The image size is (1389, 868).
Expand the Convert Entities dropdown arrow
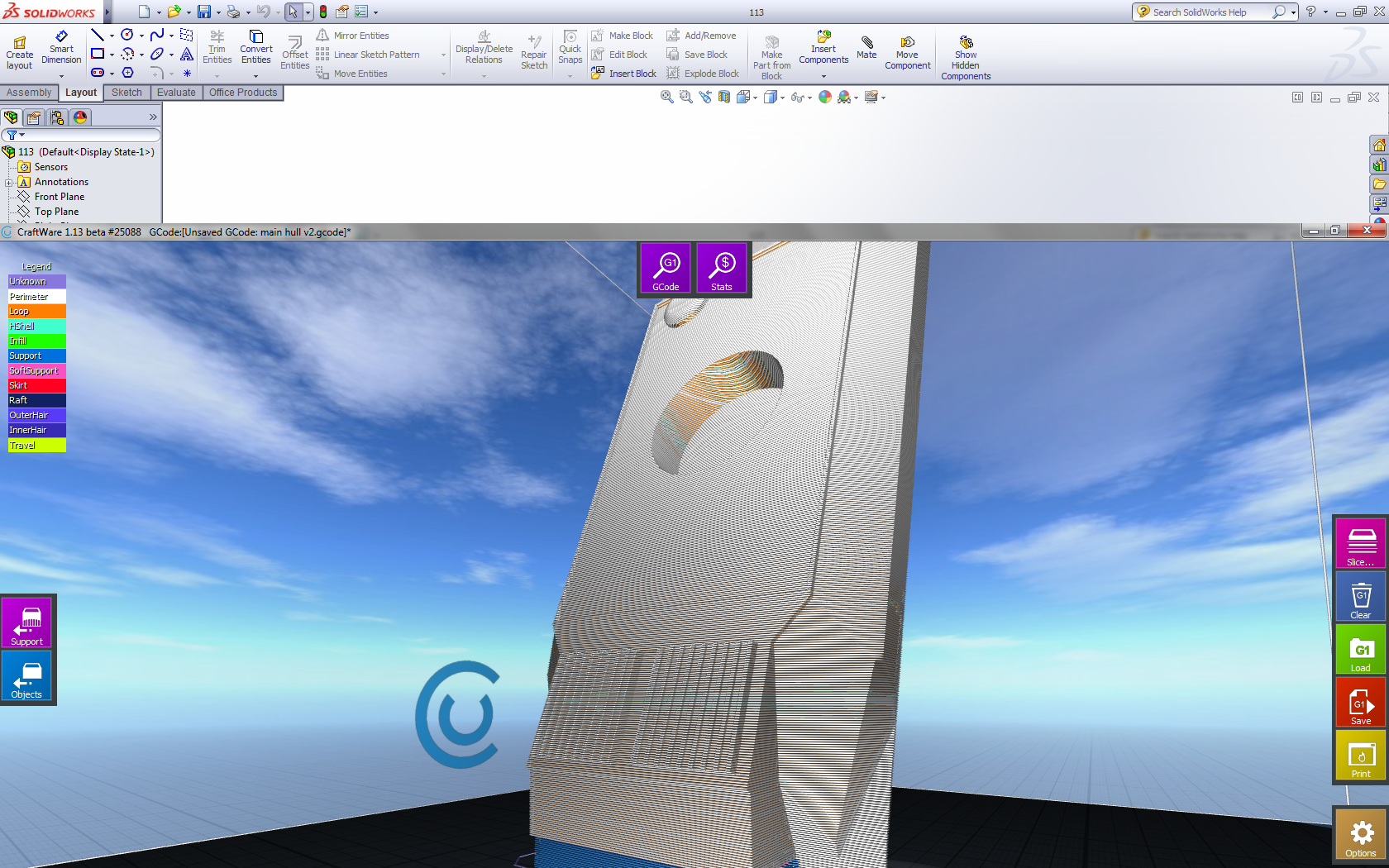[256, 76]
